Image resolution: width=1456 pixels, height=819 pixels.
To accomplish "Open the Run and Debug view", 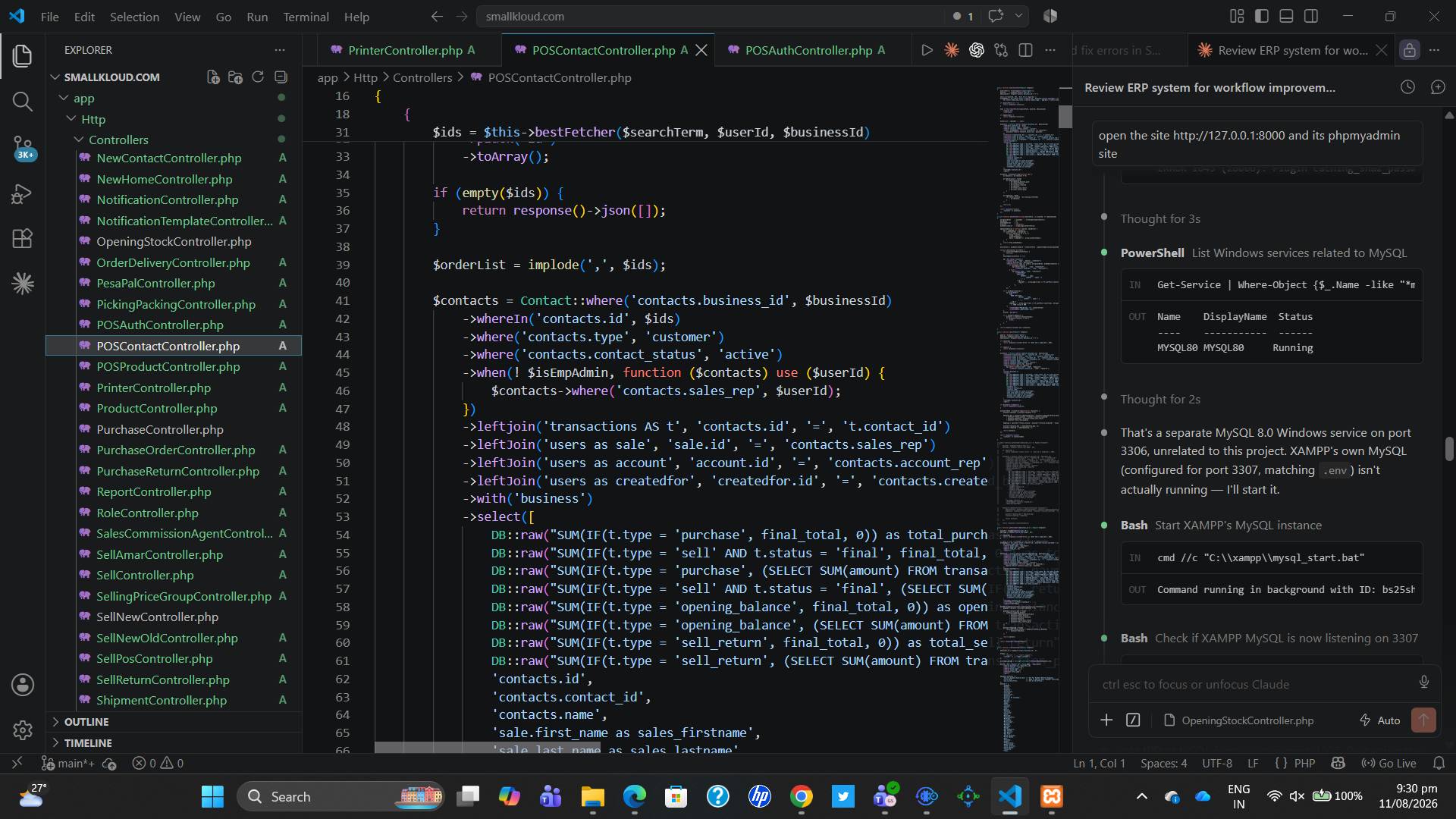I will click(23, 194).
